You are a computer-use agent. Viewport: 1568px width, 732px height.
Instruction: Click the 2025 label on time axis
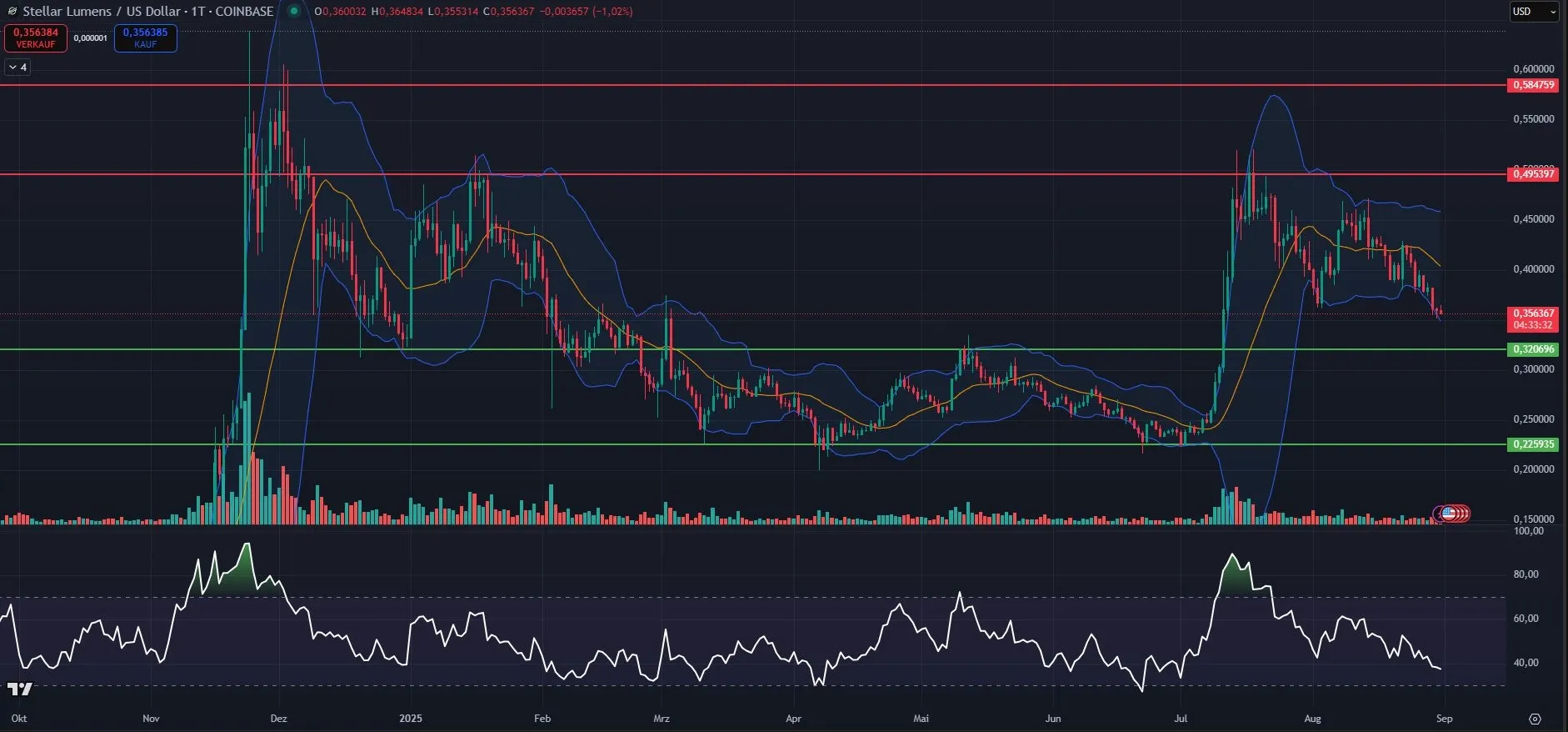(411, 719)
